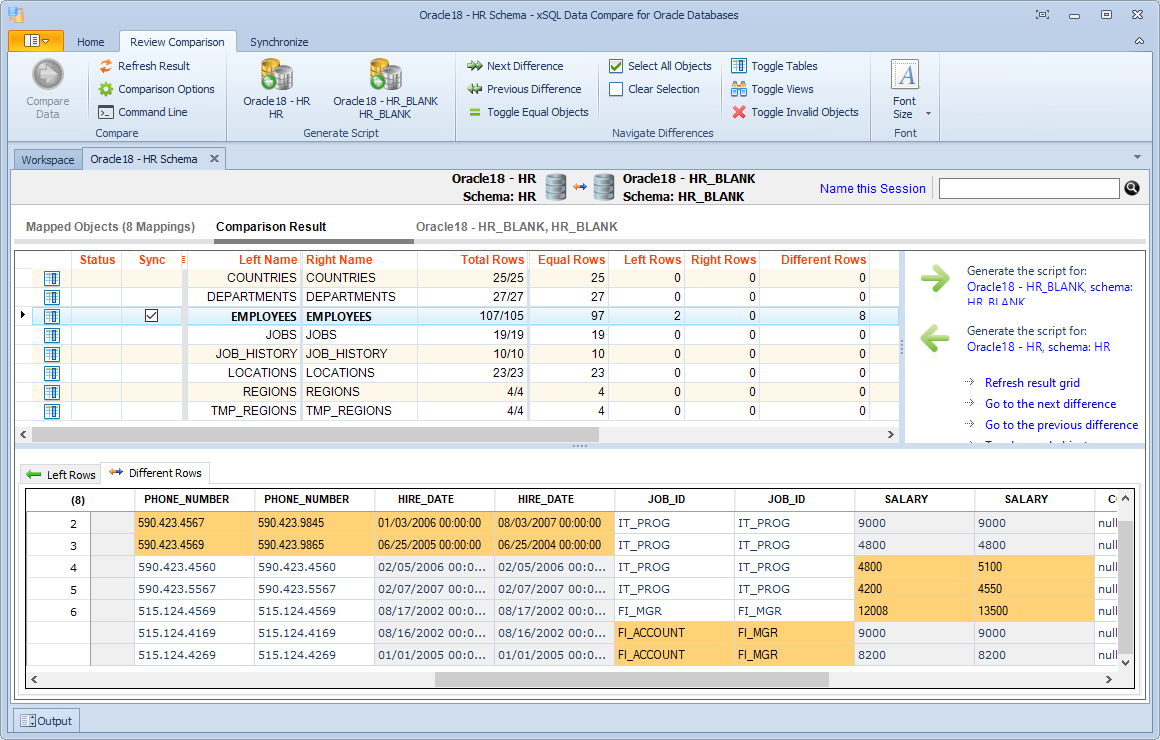
Task: Click the Toggle Tables icon
Action: 740,65
